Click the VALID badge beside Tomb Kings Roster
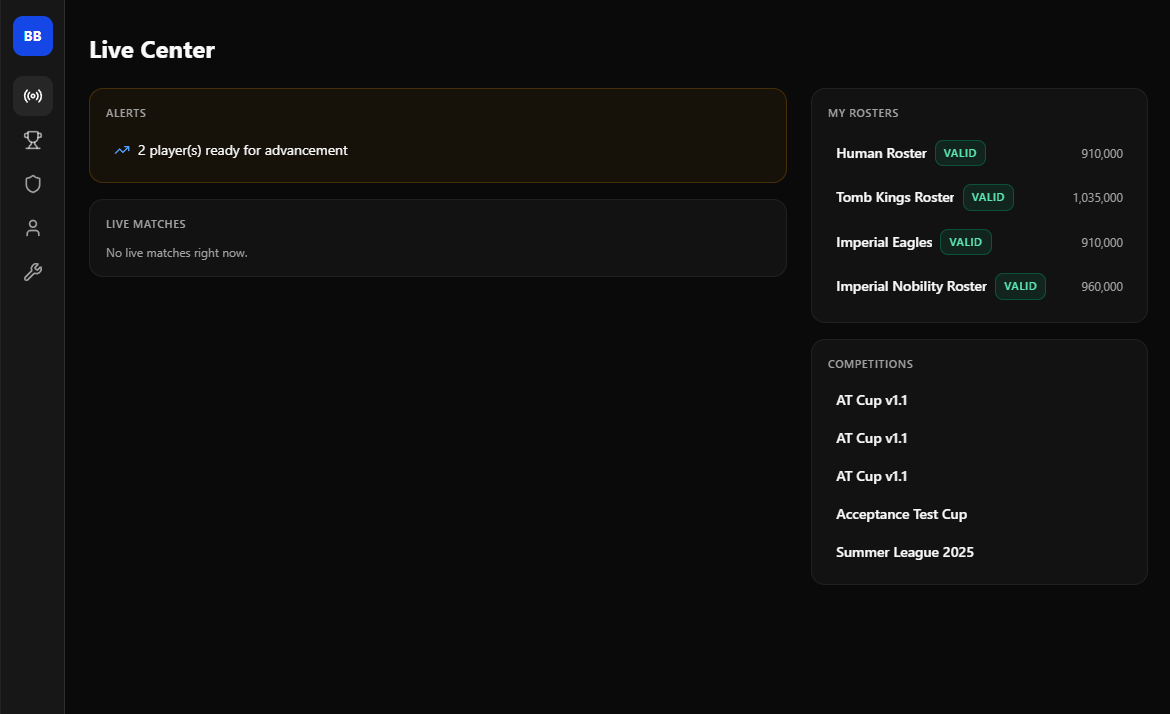The height and width of the screenshot is (714, 1170). point(988,198)
